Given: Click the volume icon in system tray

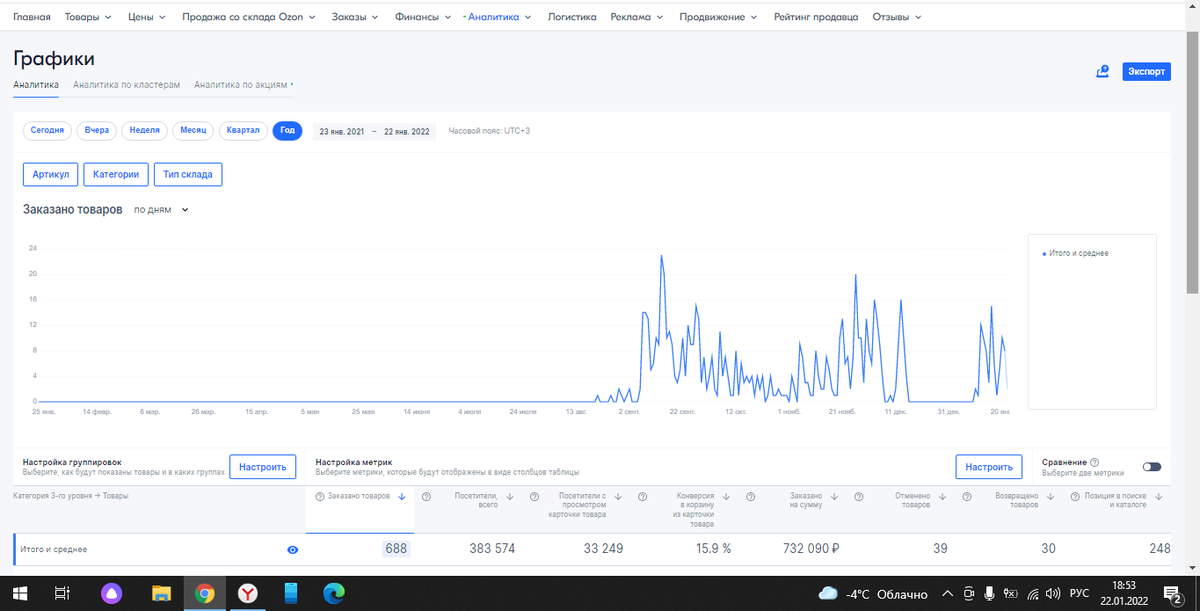Looking at the screenshot, I should point(1052,593).
